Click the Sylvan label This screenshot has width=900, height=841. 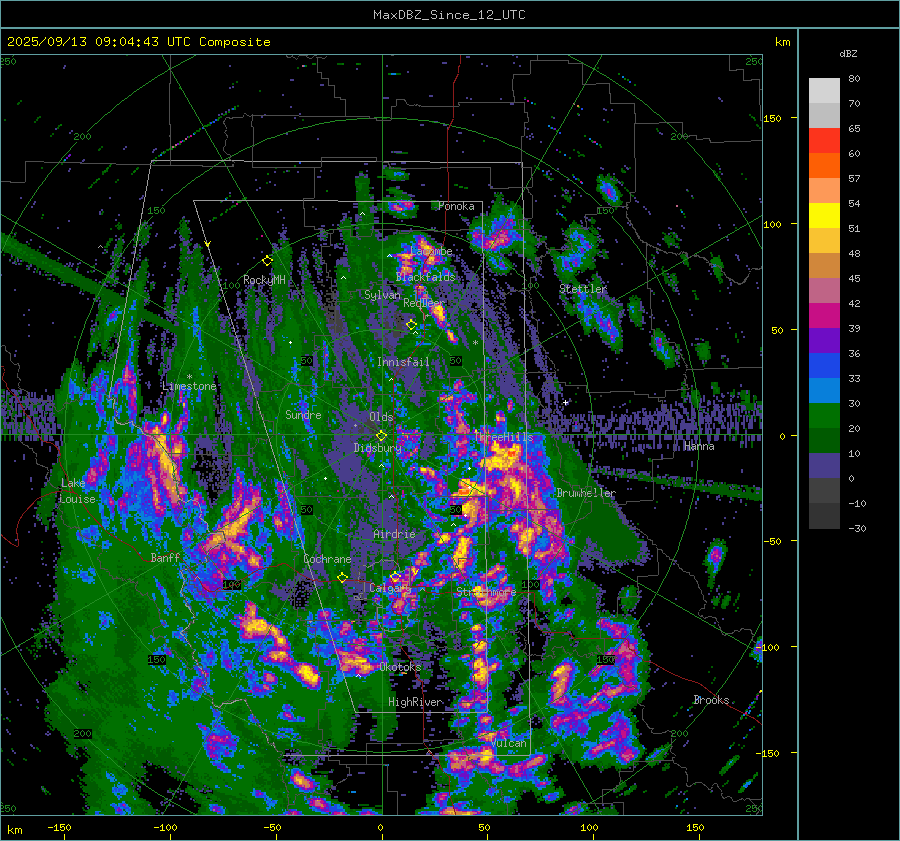click(382, 295)
